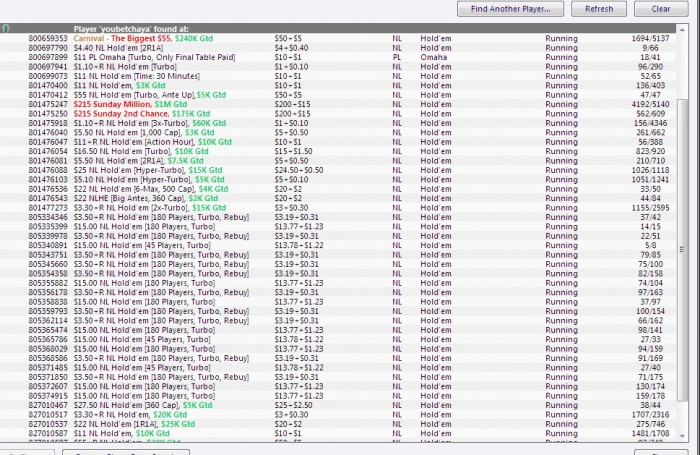Select $11 PL Omaha Turbo tournament row

point(338,57)
